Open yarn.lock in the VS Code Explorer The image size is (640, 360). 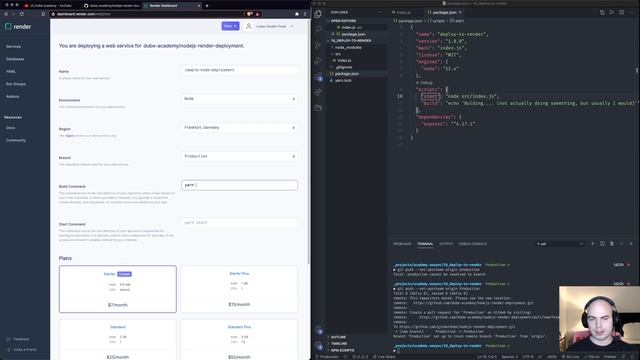tap(343, 80)
